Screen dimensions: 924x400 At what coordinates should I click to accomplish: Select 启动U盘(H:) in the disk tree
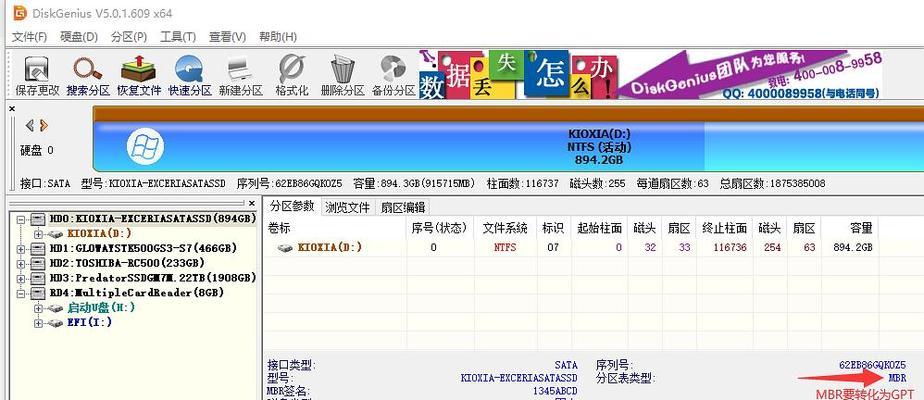[101, 308]
